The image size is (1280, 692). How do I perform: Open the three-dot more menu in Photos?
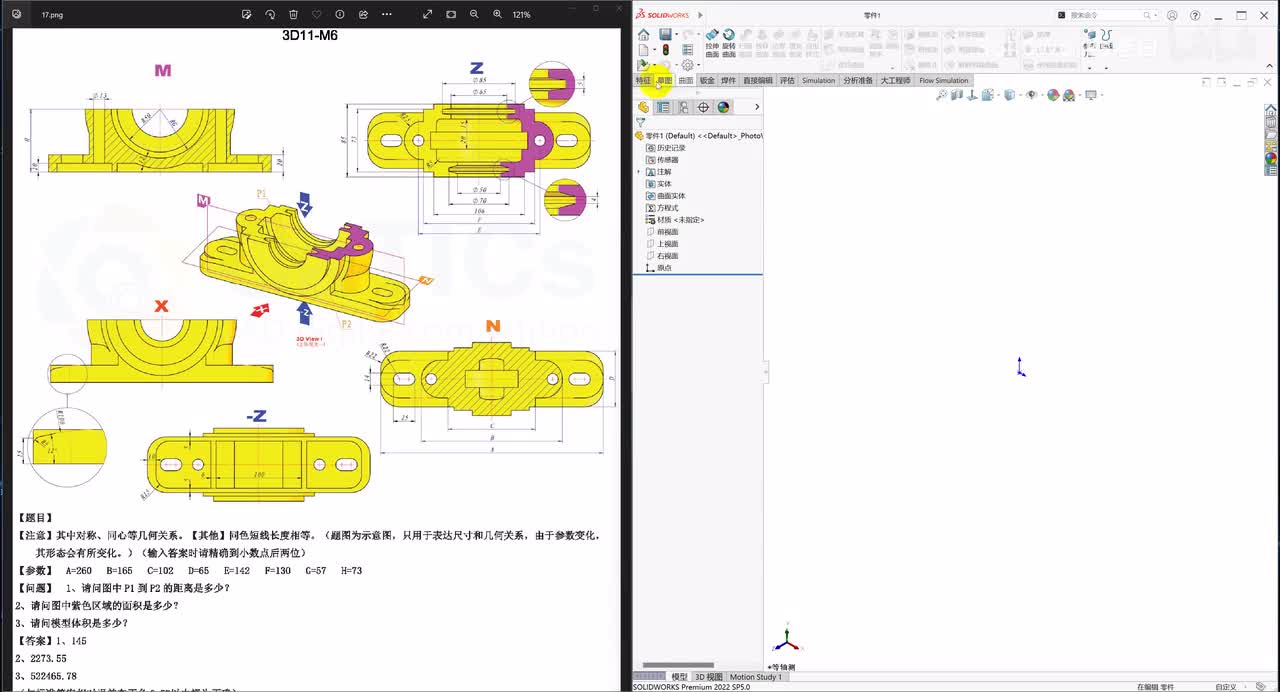(387, 15)
